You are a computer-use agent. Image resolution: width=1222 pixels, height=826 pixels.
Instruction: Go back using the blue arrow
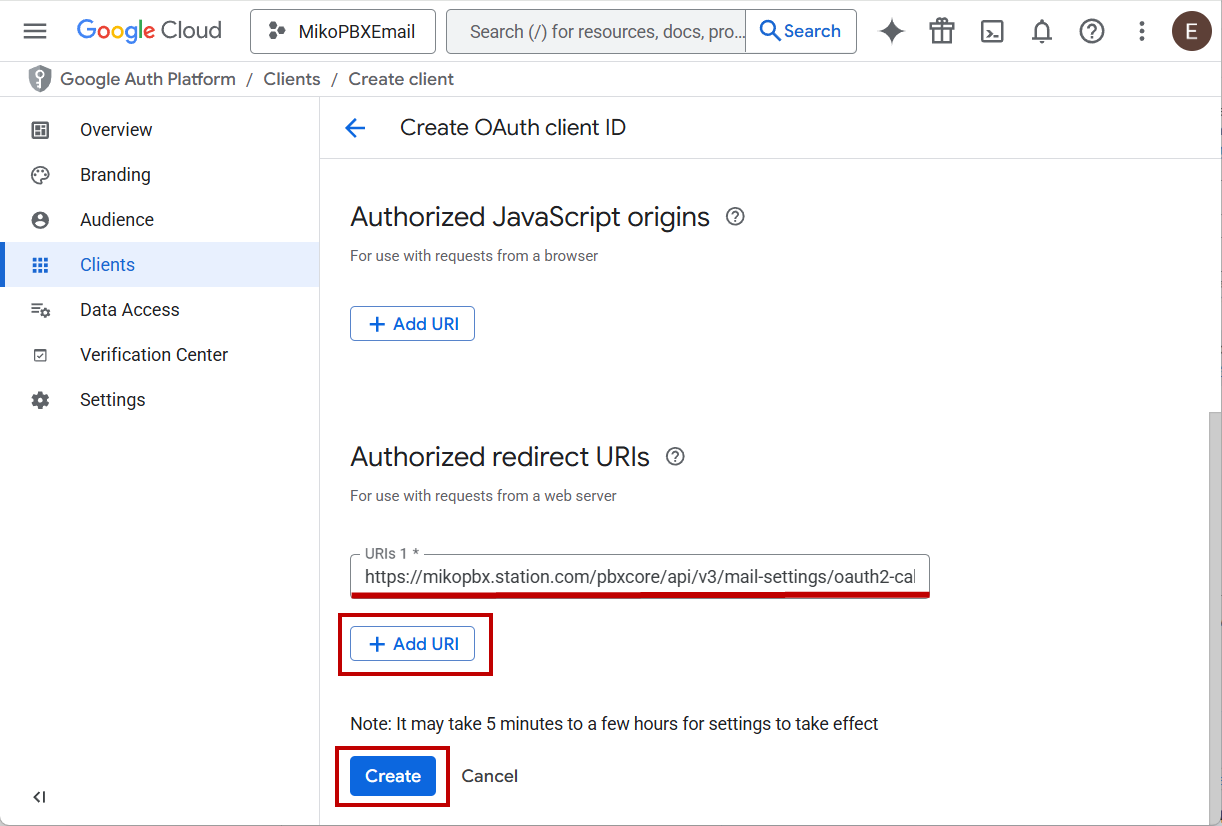[355, 128]
